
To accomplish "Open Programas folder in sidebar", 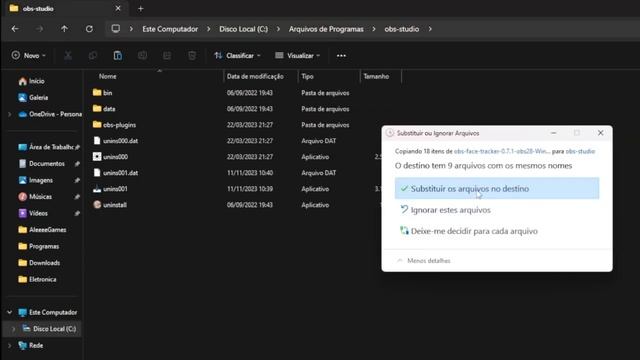I will point(39,246).
